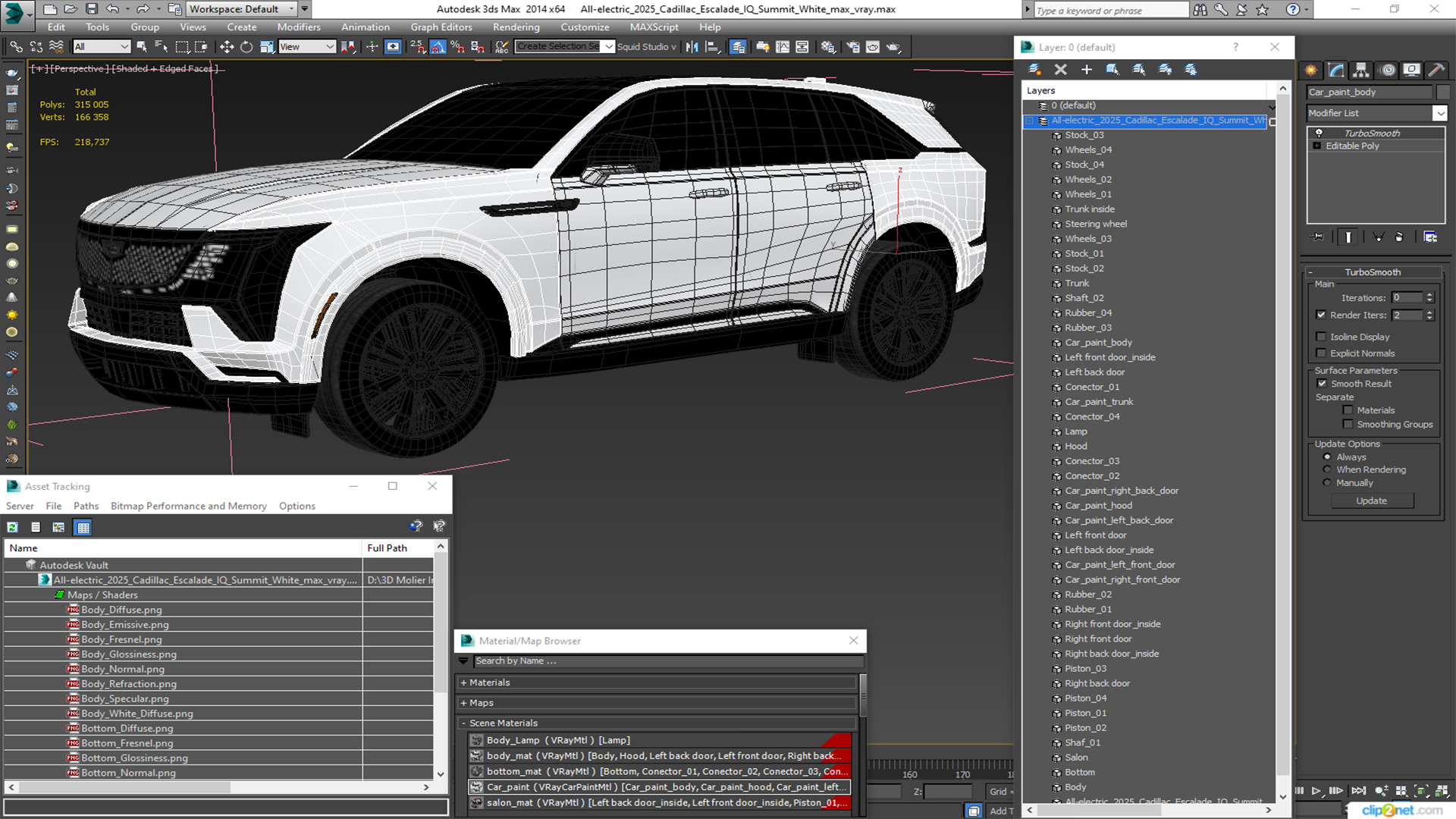Open the Material Editor icon
The height and width of the screenshot is (819, 1456).
pyautogui.click(x=828, y=47)
